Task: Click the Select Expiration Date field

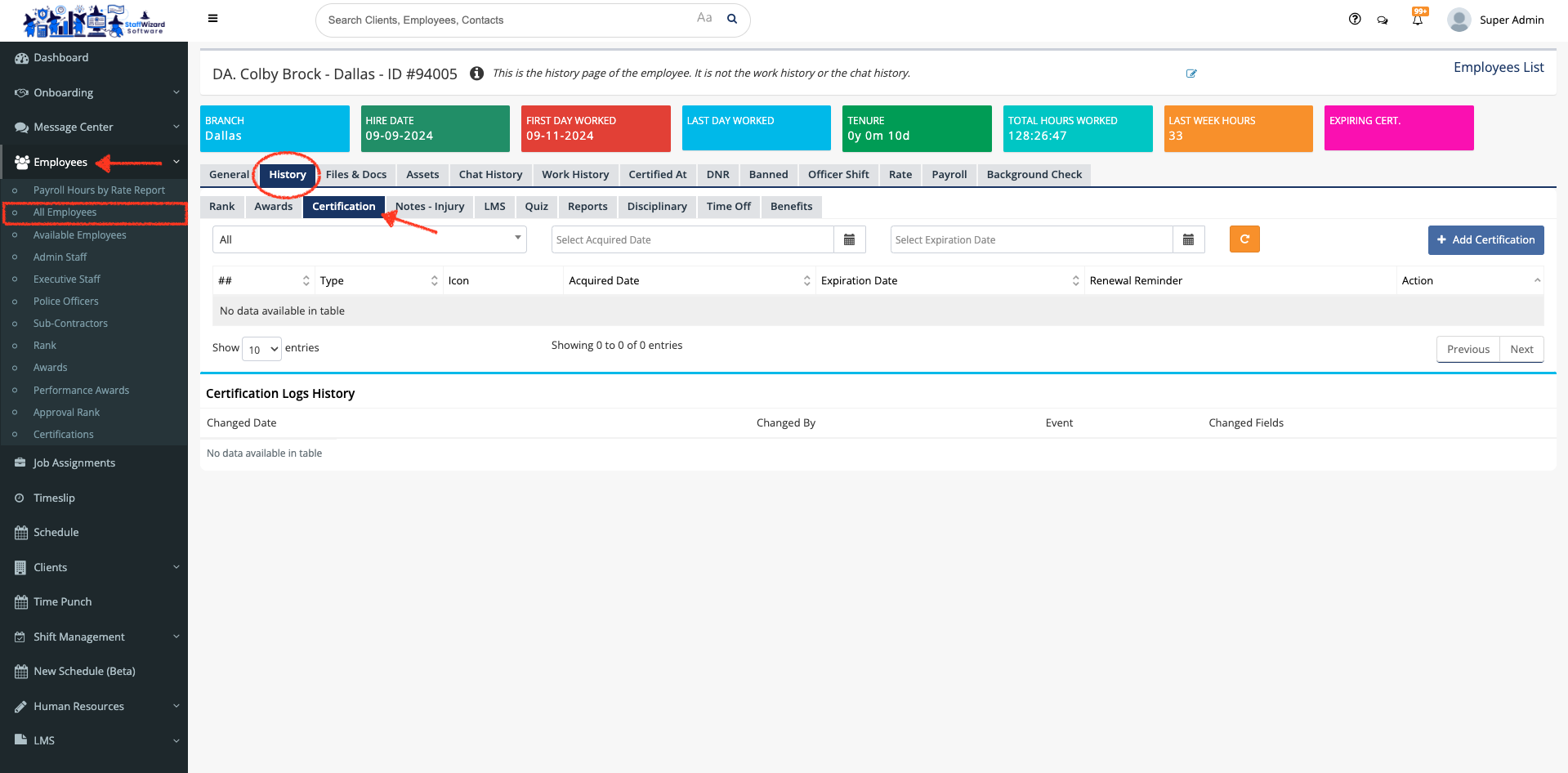Action: click(x=1031, y=239)
